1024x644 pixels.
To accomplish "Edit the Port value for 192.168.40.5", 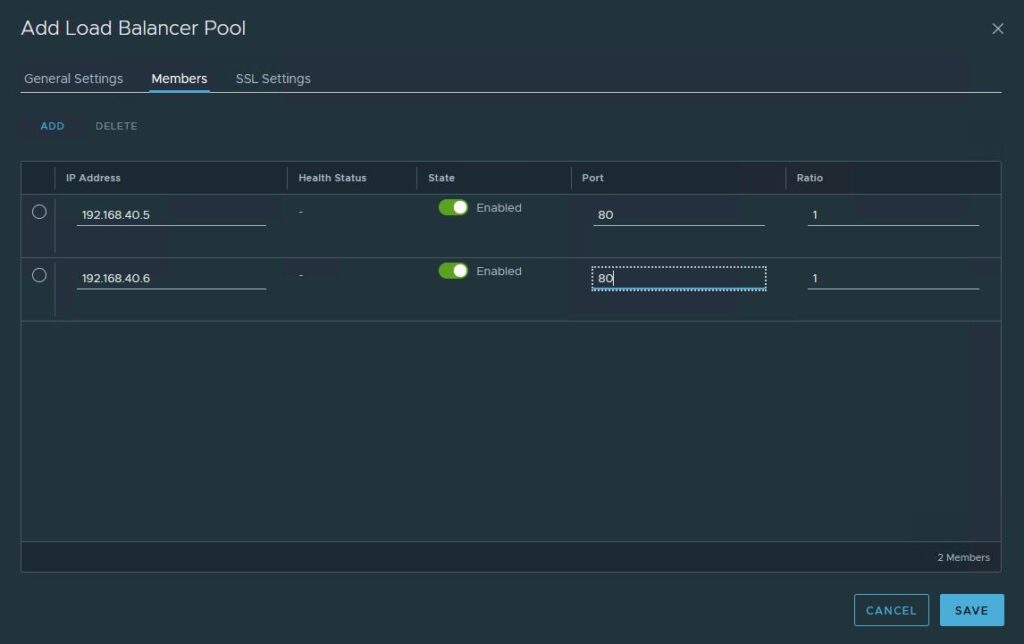I will (x=678, y=214).
